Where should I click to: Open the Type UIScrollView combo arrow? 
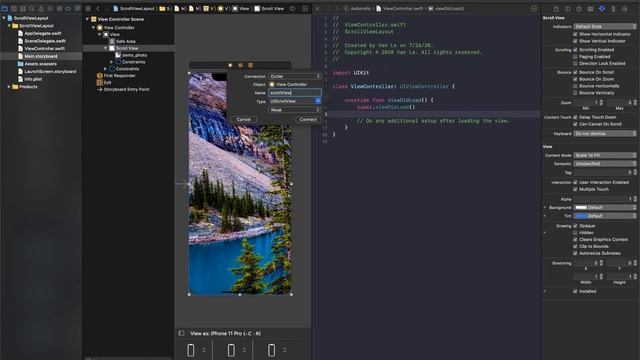(318, 101)
